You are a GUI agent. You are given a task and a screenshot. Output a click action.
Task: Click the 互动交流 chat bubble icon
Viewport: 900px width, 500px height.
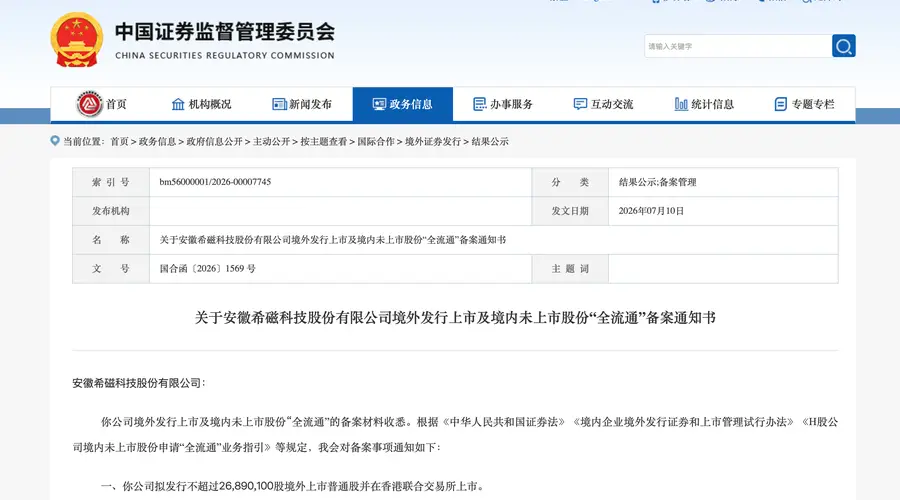tap(580, 104)
